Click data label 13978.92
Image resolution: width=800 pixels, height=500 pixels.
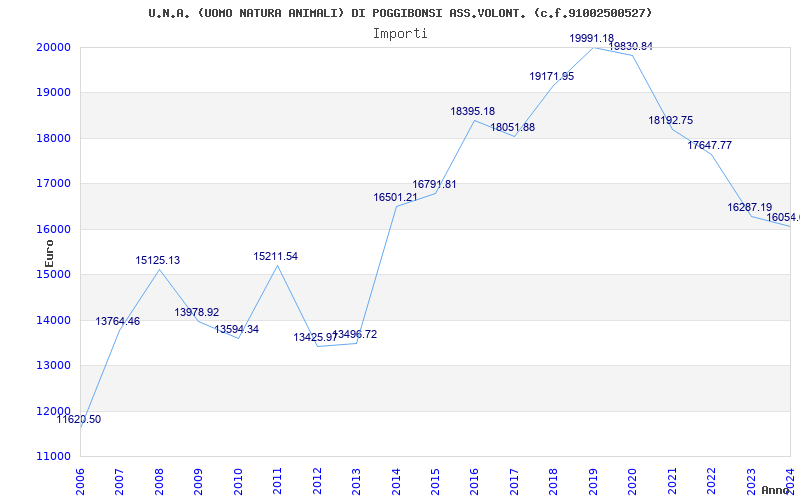pyautogui.click(x=196, y=312)
